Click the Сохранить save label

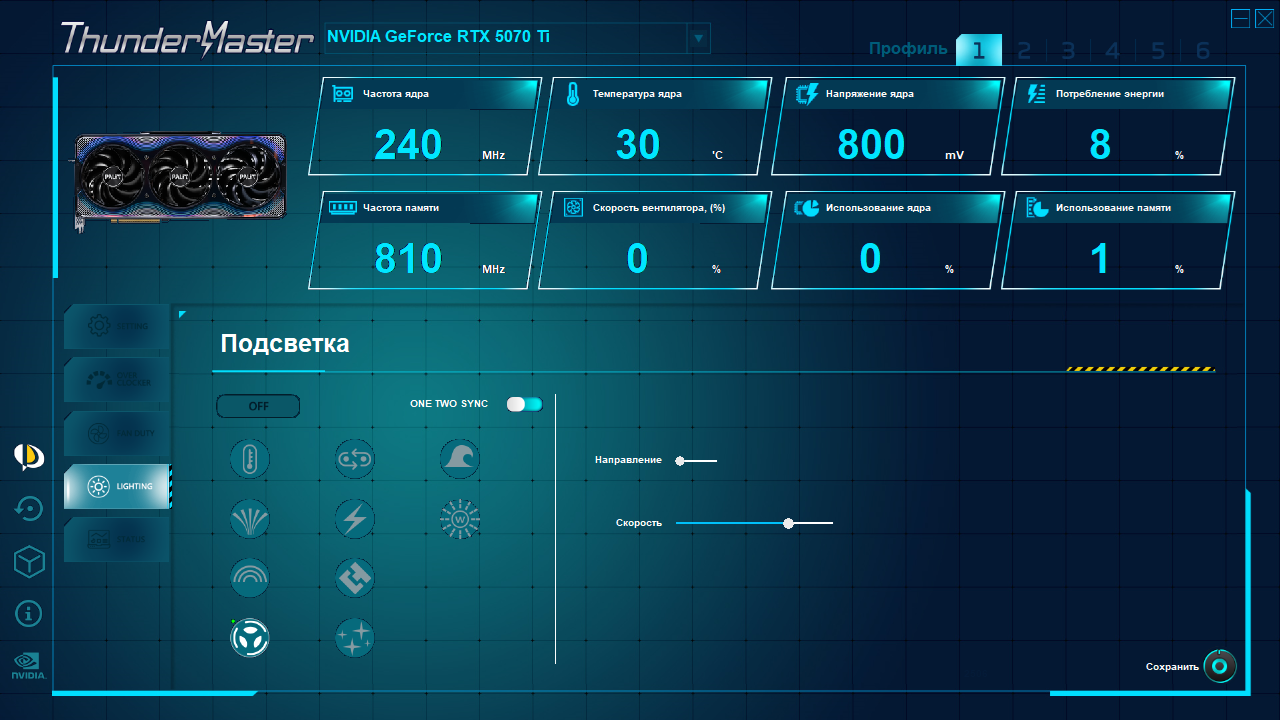(x=1172, y=667)
